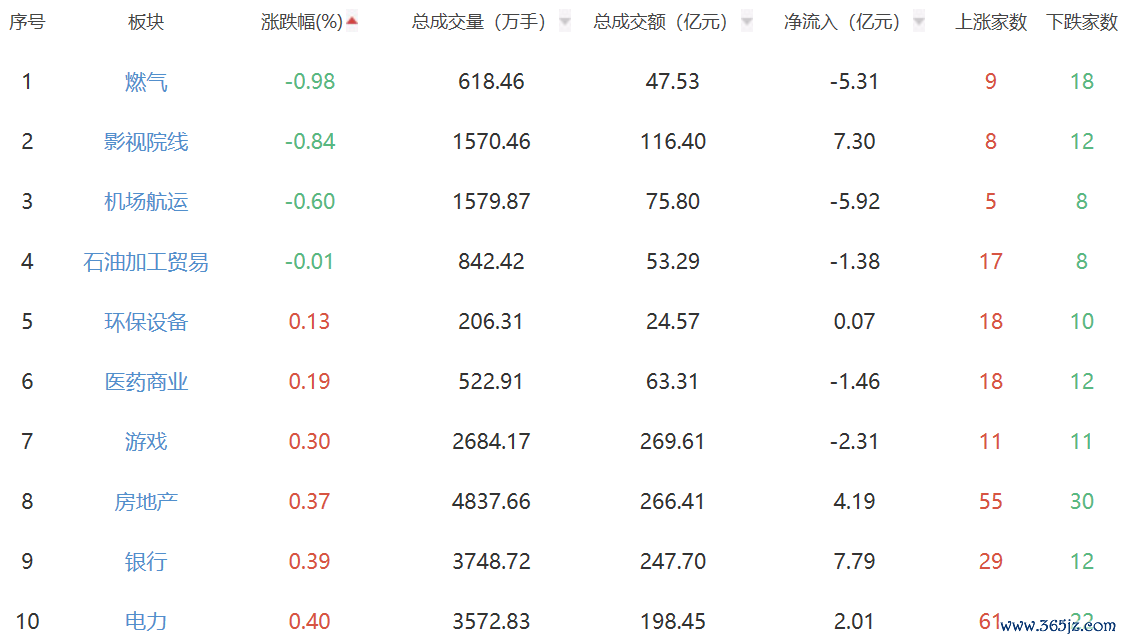The image size is (1123, 641).
Task: Sort by 总成交量 using its dropdown arrow
Action: [x=565, y=22]
